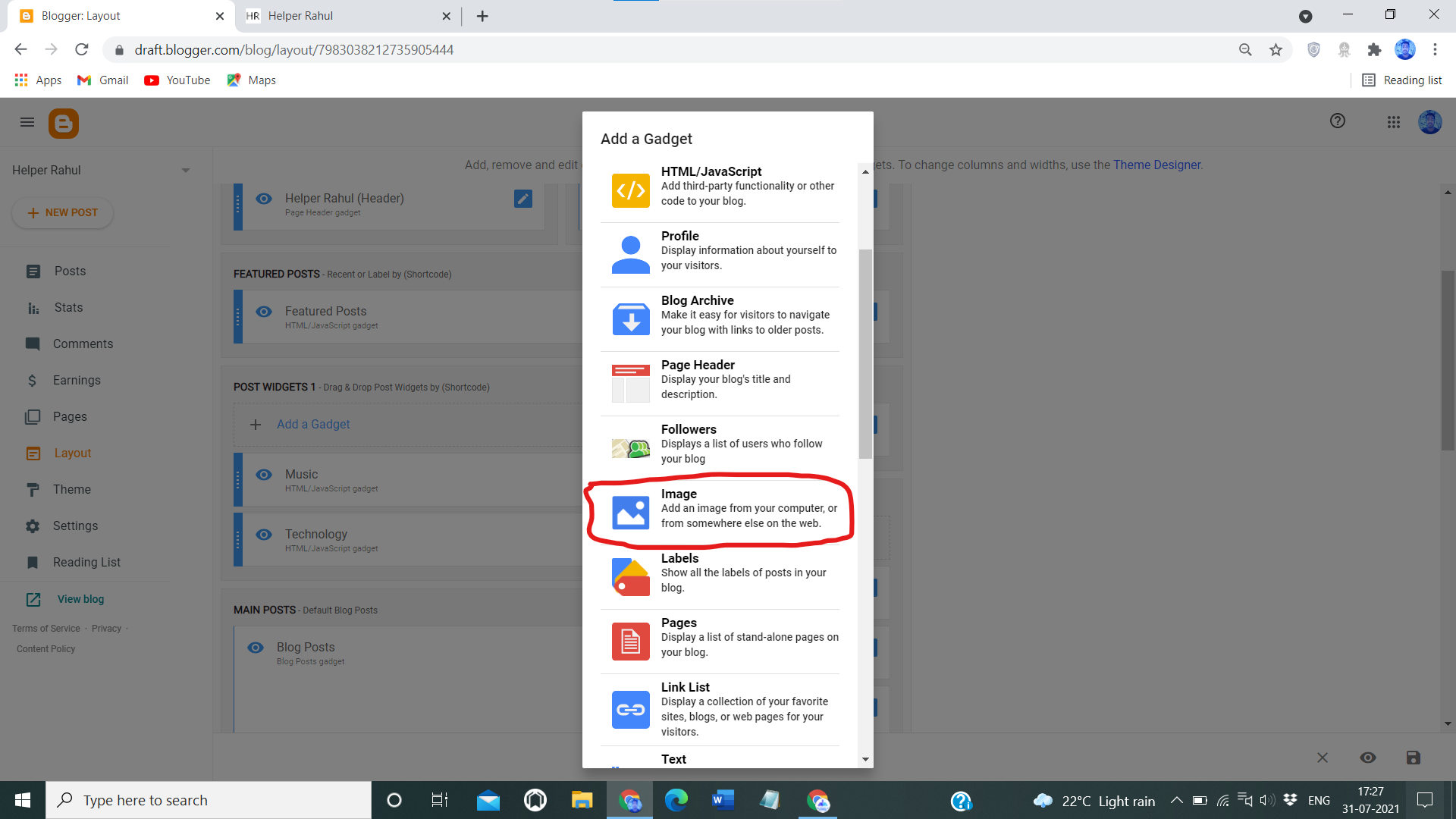Image resolution: width=1456 pixels, height=819 pixels.
Task: Toggle visibility of Blog Posts gadget
Action: [256, 648]
